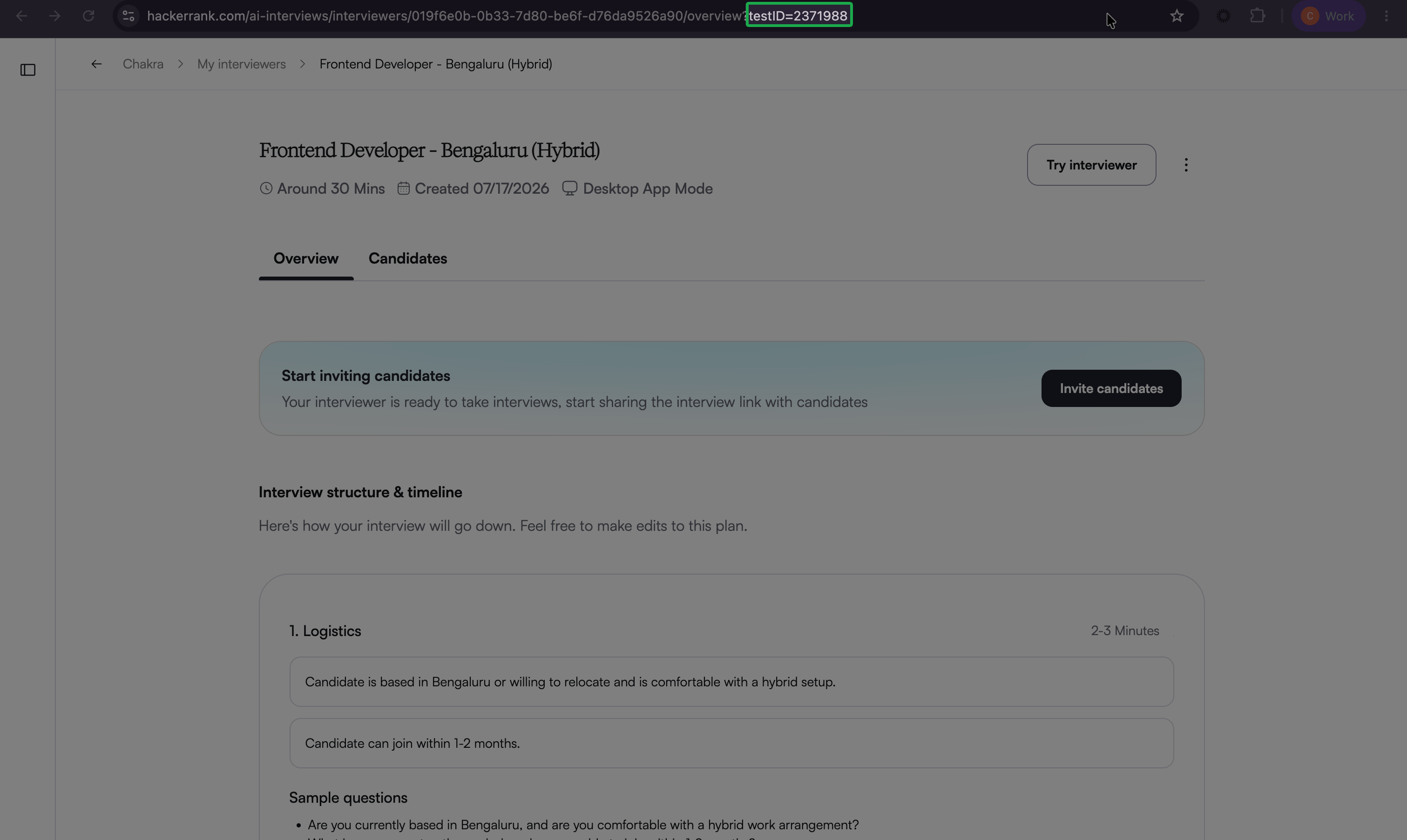
Task: Open the three-dot options menu next to Try interviewer
Action: (1186, 165)
